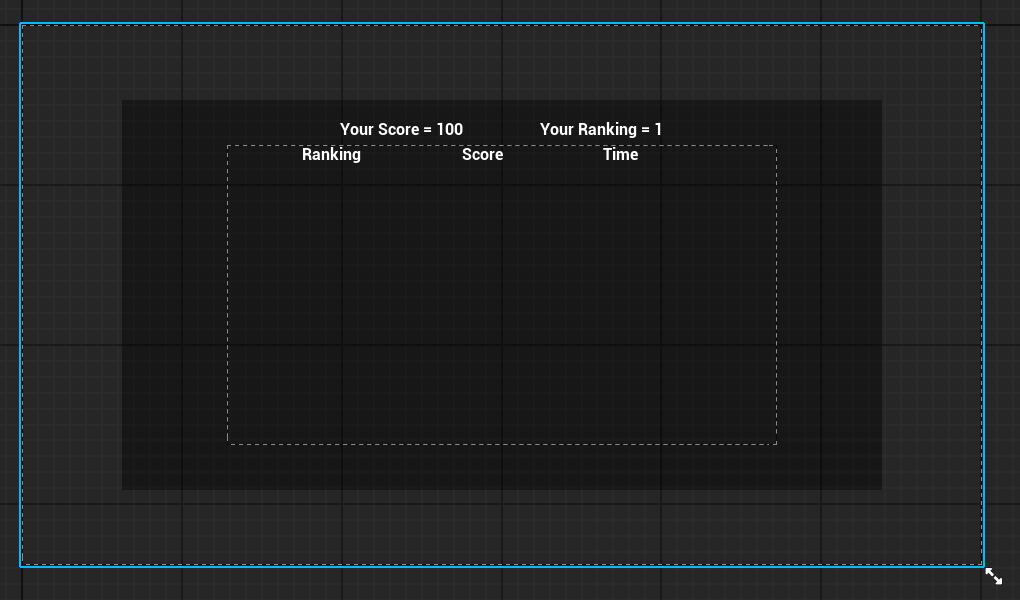Select the Your Ranking = 1 text block
Image resolution: width=1020 pixels, height=600 pixels.
click(x=603, y=129)
